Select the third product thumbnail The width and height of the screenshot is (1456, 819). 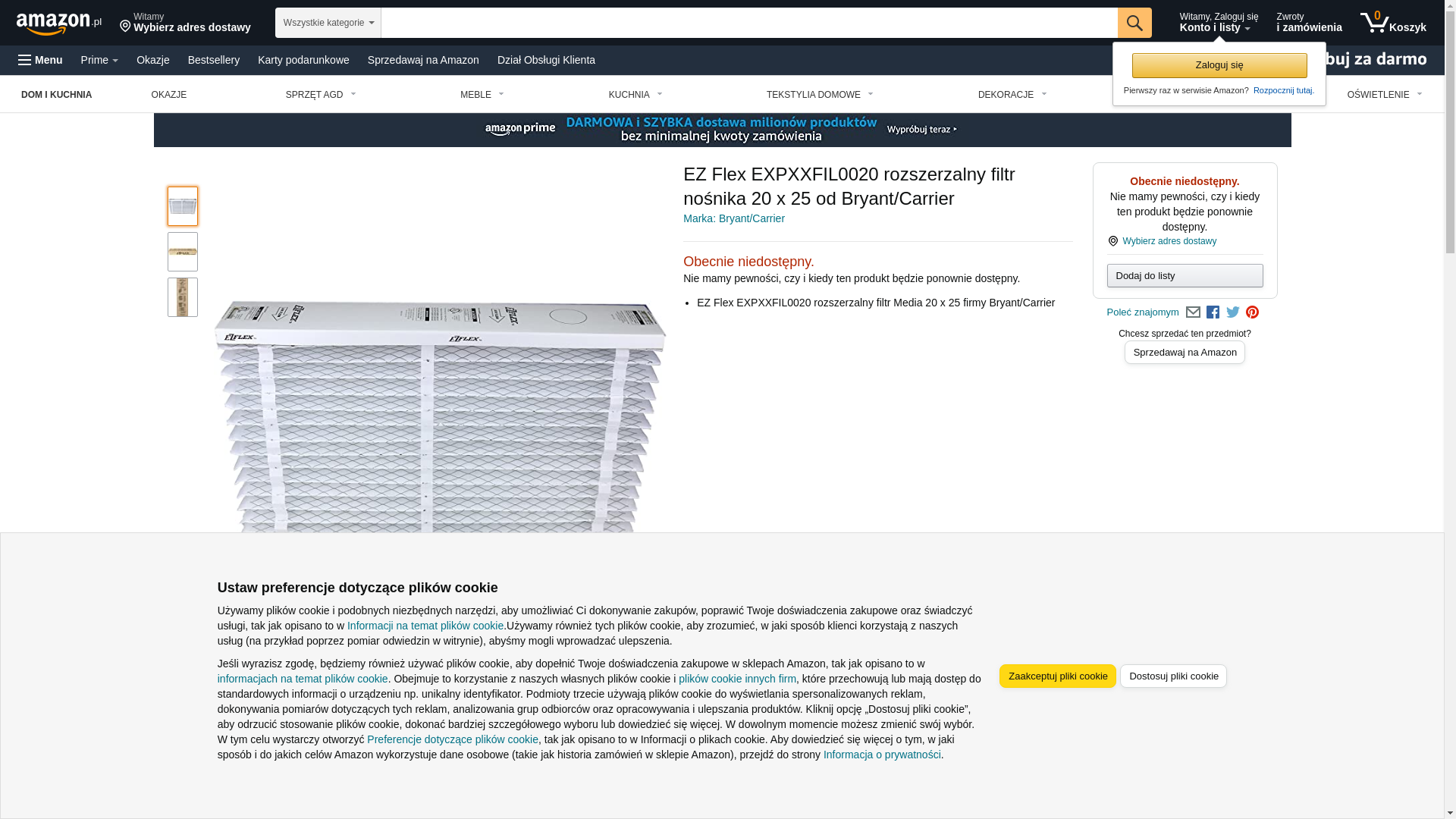(183, 297)
